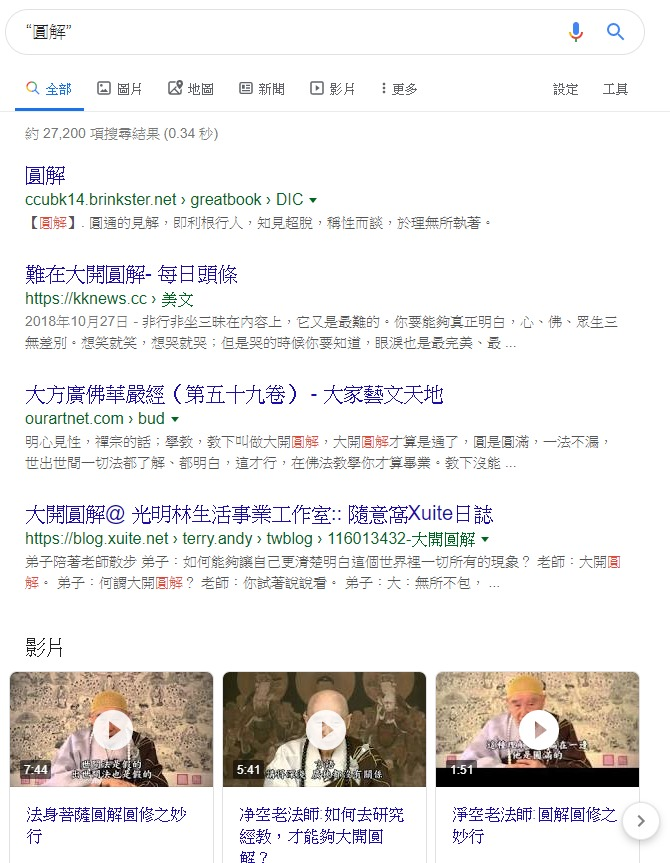This screenshot has height=863, width=670.
Task: Open the 圖片 images tab
Action: [x=119, y=89]
